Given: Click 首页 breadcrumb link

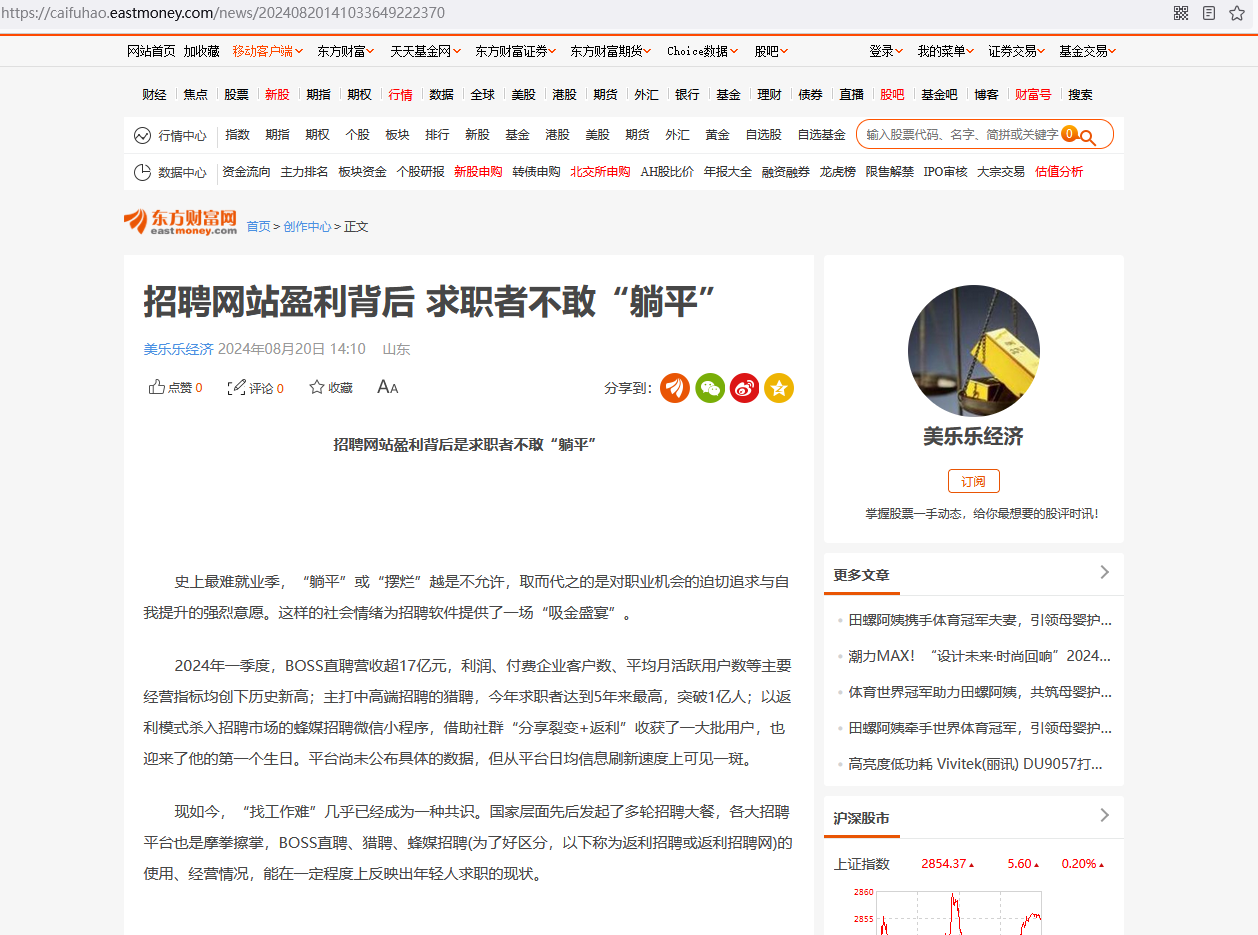Looking at the screenshot, I should [258, 227].
